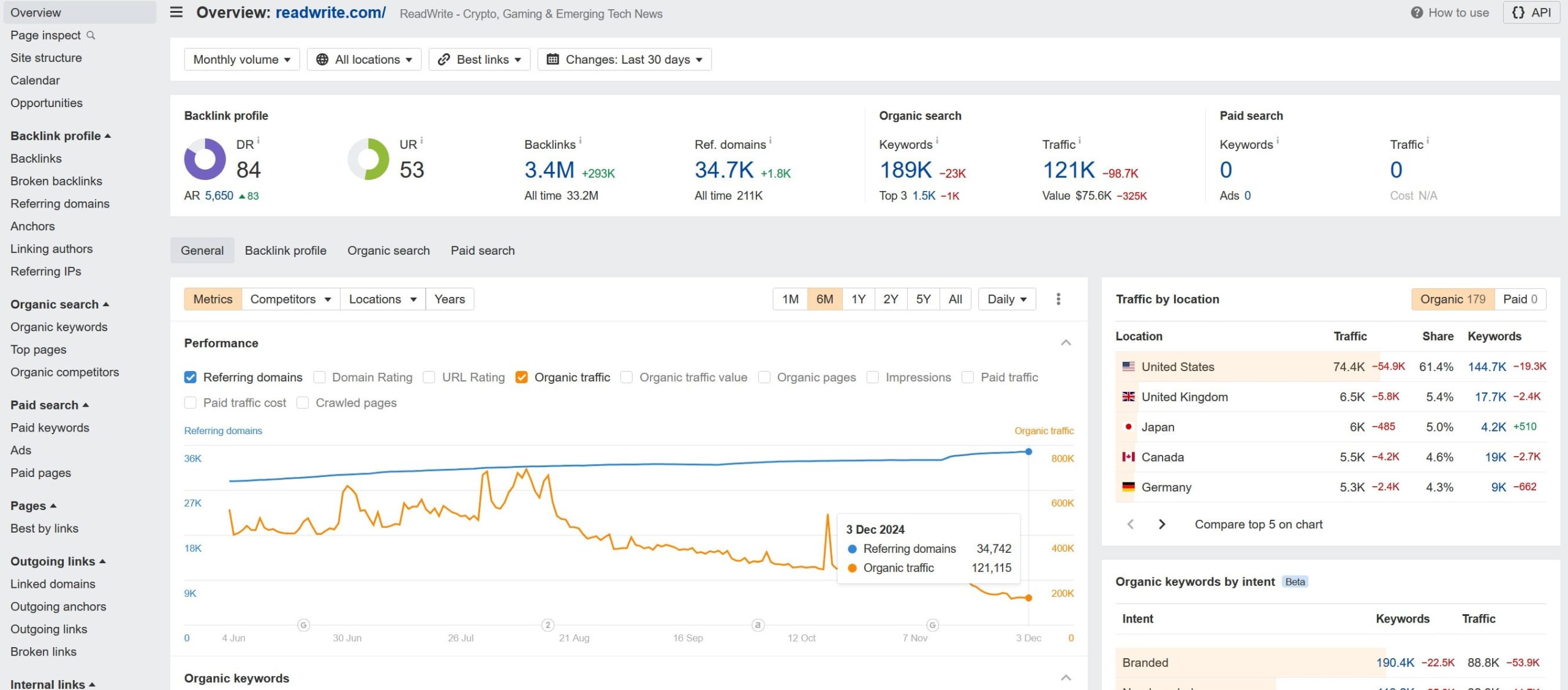The width and height of the screenshot is (1568, 690).
Task: Open Site structure in sidebar
Action: click(x=46, y=58)
